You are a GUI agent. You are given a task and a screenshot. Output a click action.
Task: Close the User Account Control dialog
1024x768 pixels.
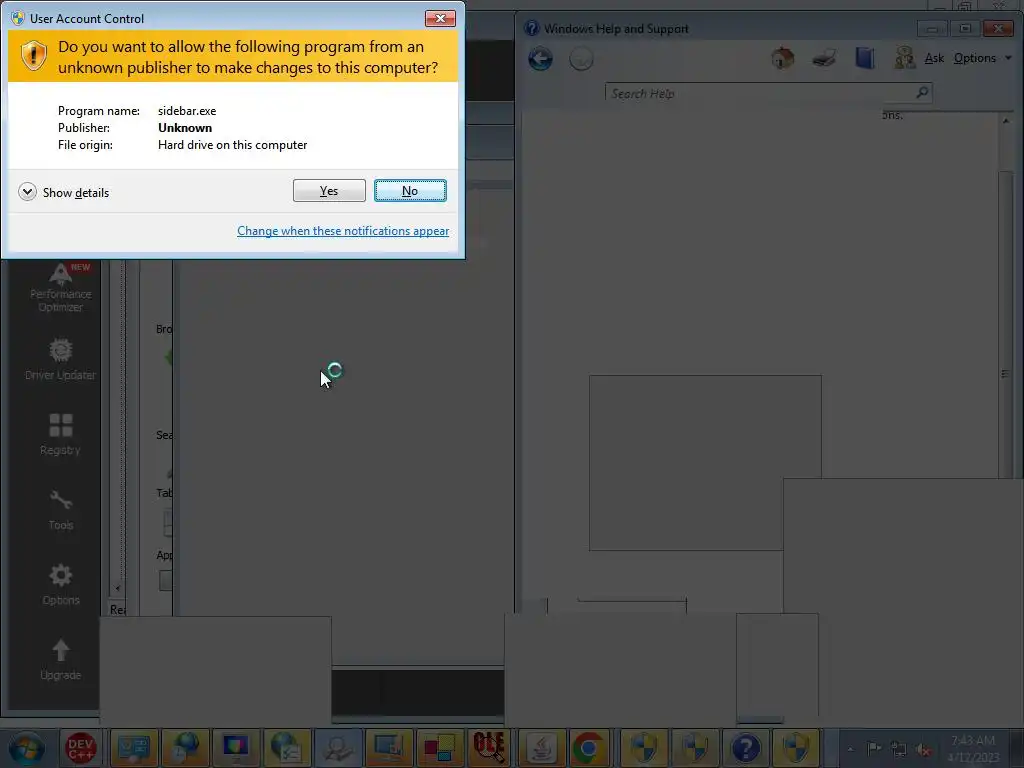(440, 18)
